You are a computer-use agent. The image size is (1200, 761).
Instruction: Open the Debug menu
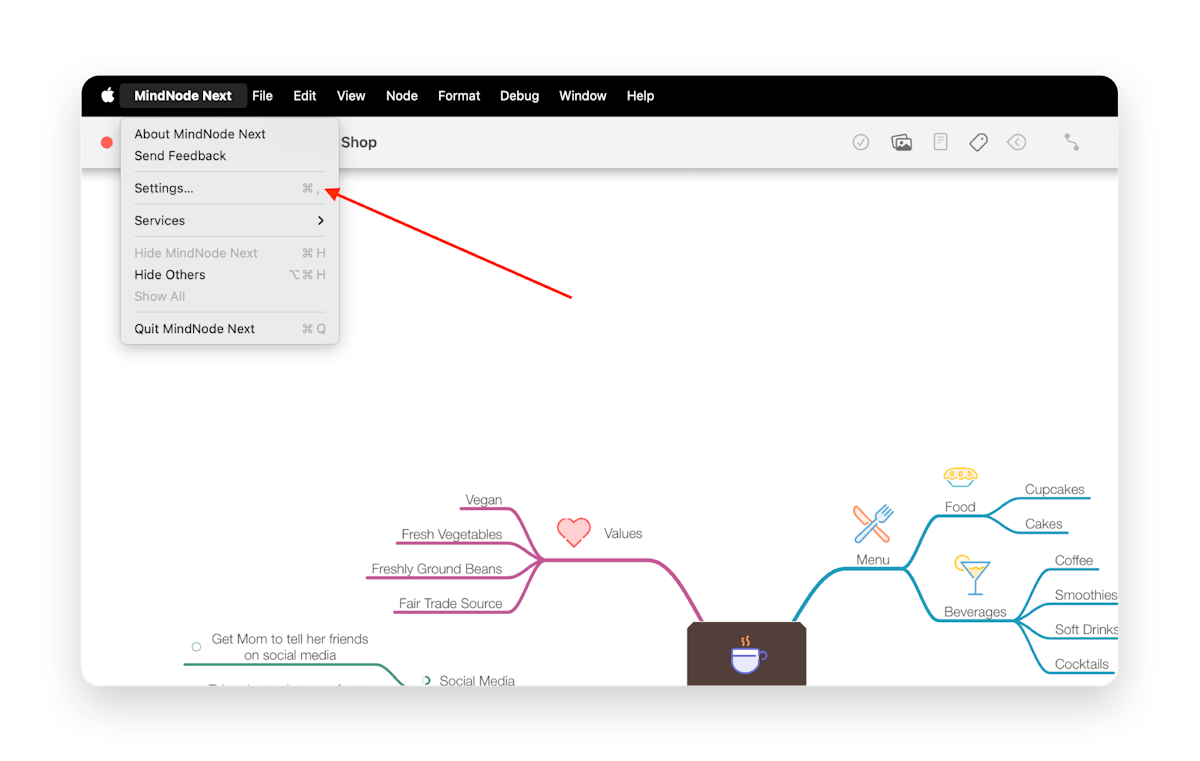point(520,96)
